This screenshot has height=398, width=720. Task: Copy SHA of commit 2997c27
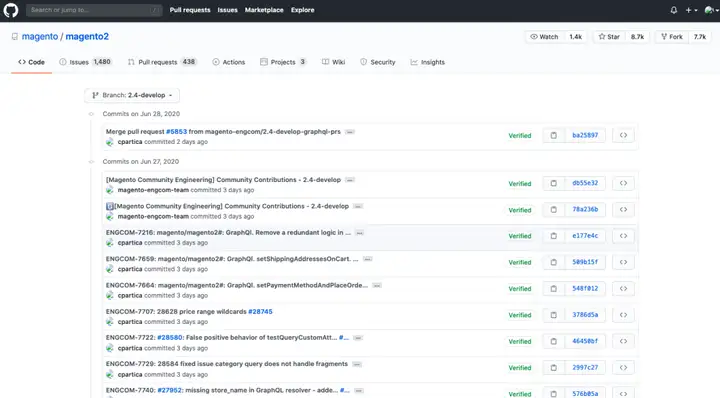point(554,368)
